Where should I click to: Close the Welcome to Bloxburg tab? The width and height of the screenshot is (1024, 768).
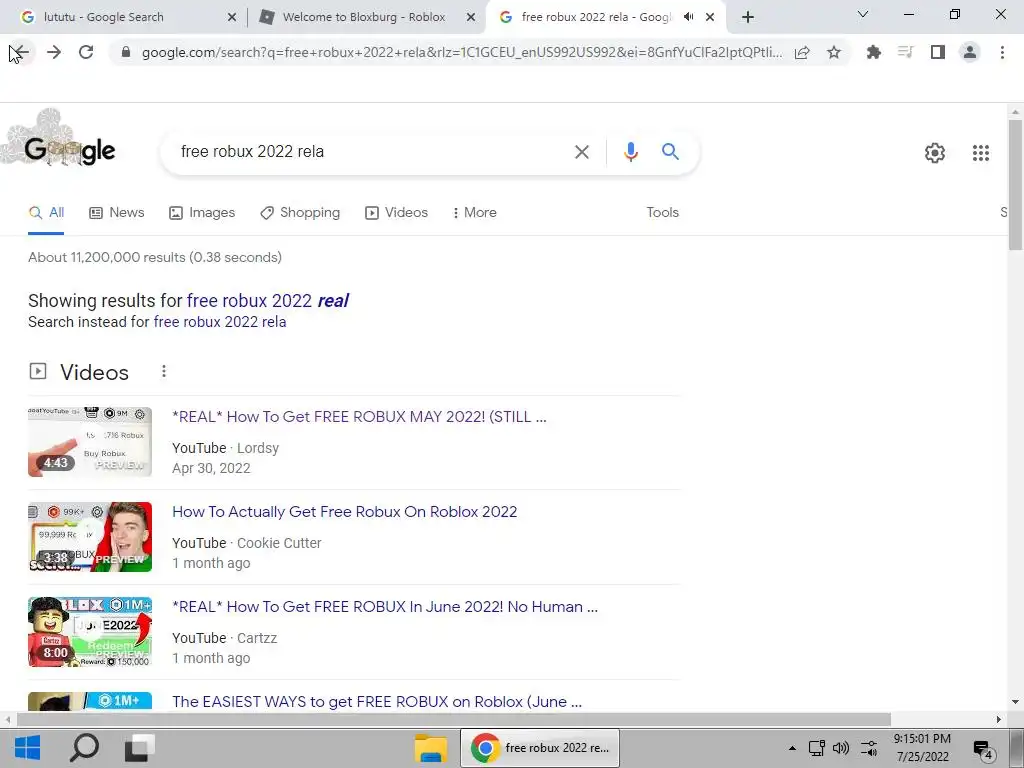point(471,18)
